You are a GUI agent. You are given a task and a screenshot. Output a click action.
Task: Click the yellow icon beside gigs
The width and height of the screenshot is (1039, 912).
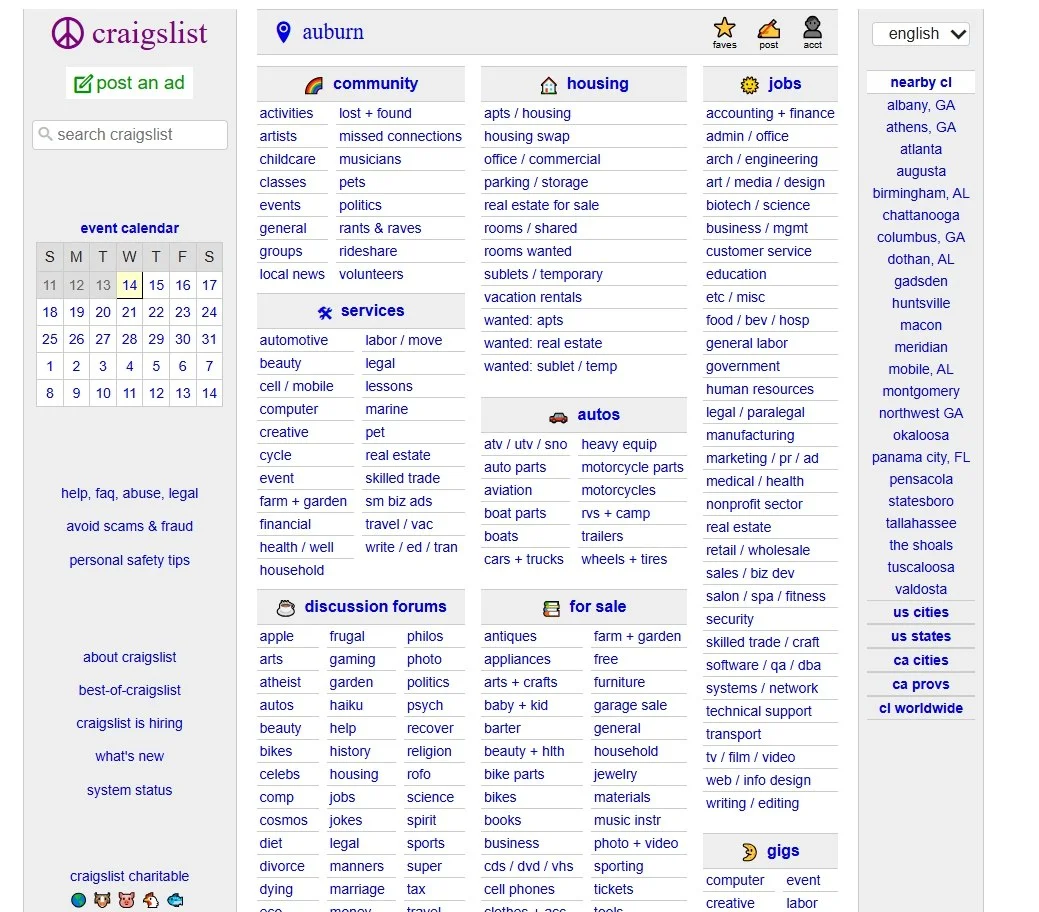coord(749,852)
